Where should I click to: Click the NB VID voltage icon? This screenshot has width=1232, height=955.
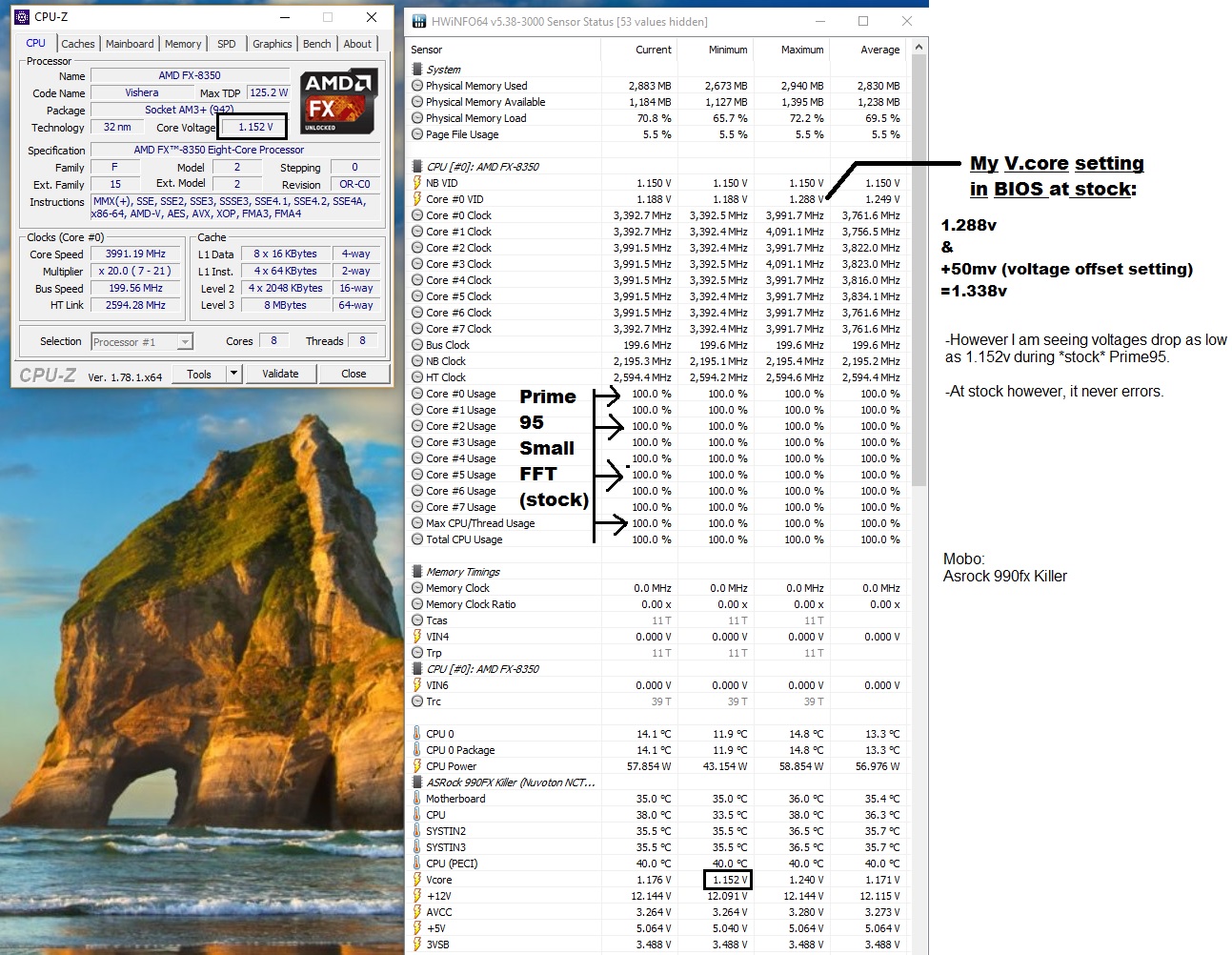coord(417,182)
